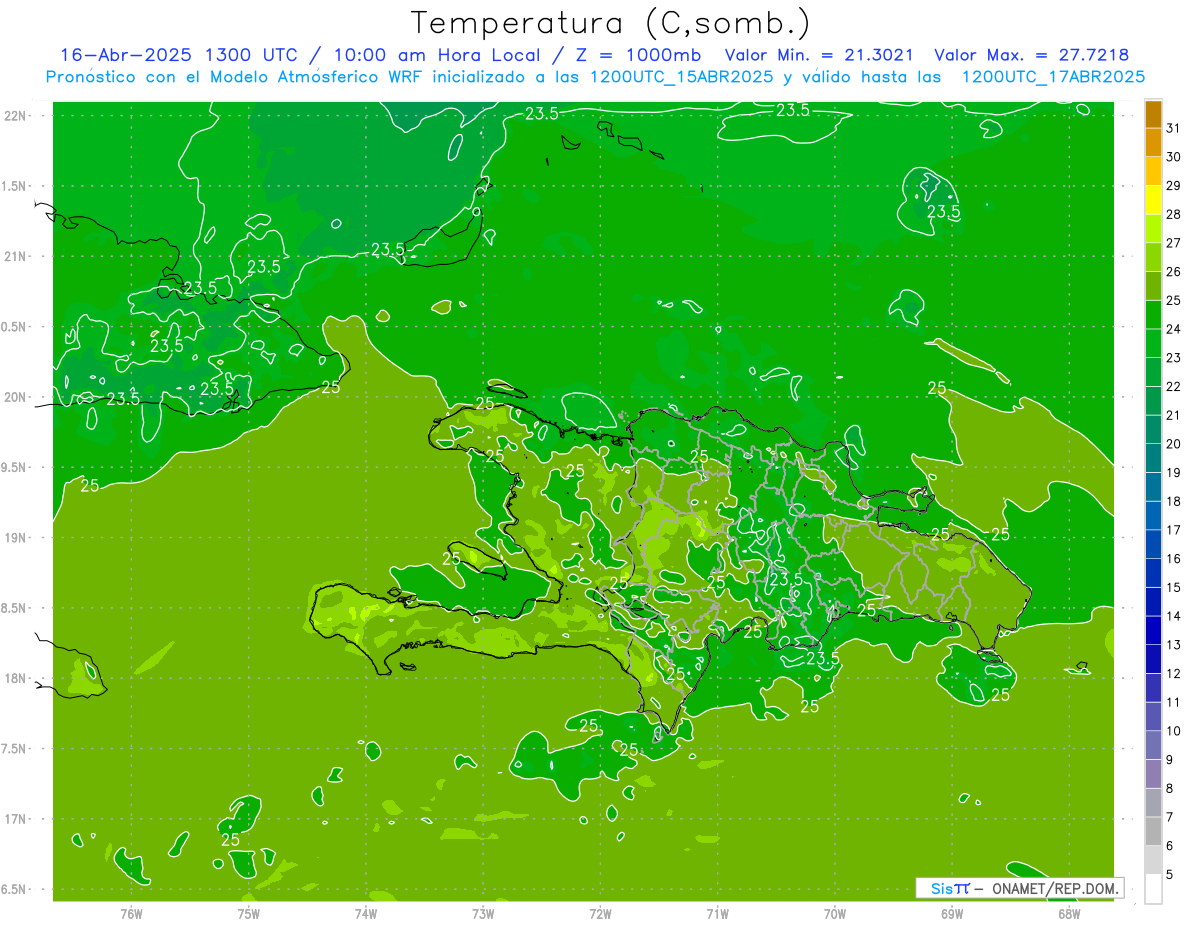Click the "1200UTC_17ABR2025" valid-until time text

[1052, 77]
